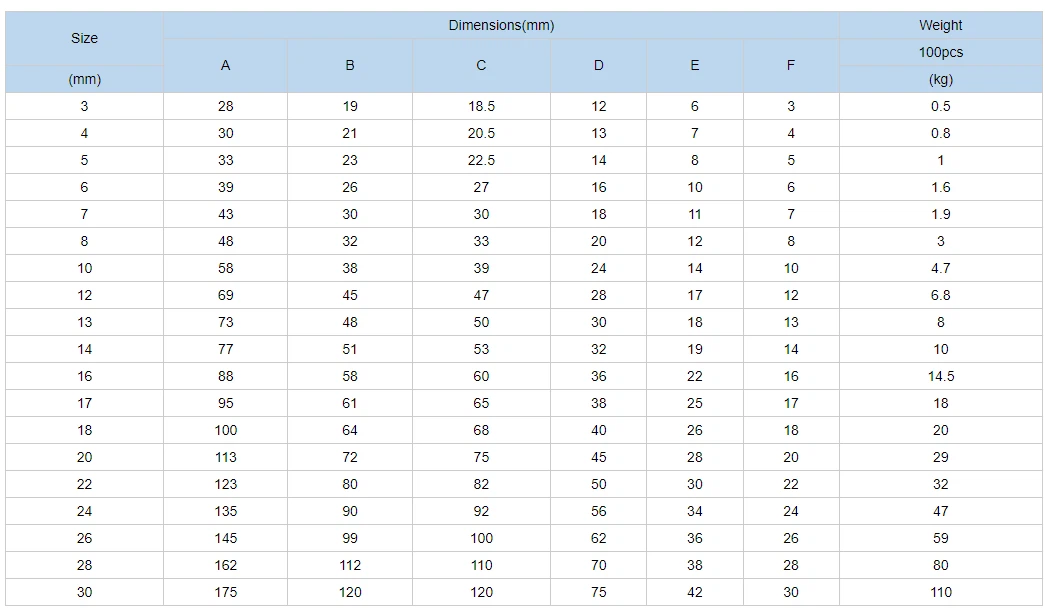This screenshot has height=611, width=1045.
Task: Select the value 6.8 in the weight column
Action: [940, 295]
